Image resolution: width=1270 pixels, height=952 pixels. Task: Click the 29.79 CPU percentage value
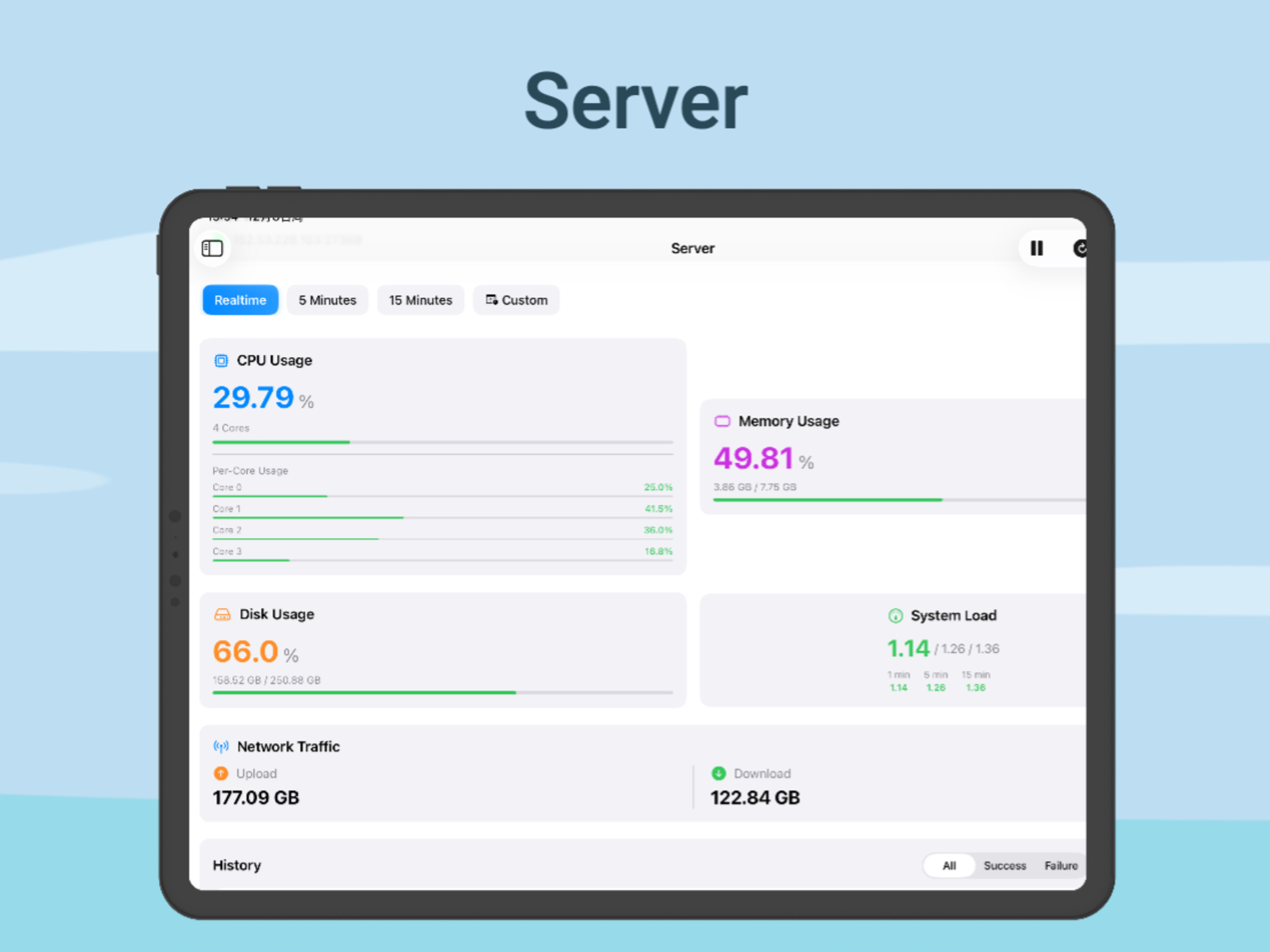(x=253, y=397)
